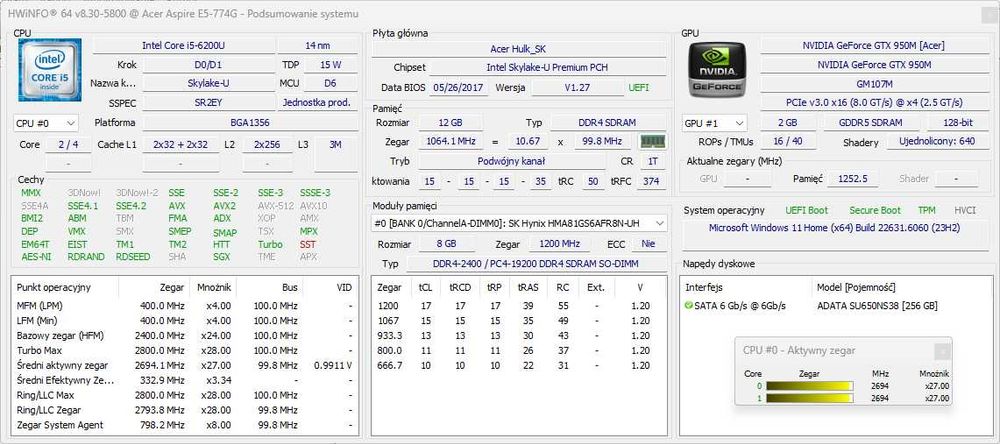
Task: Click the ECC value Nie
Action: (649, 244)
